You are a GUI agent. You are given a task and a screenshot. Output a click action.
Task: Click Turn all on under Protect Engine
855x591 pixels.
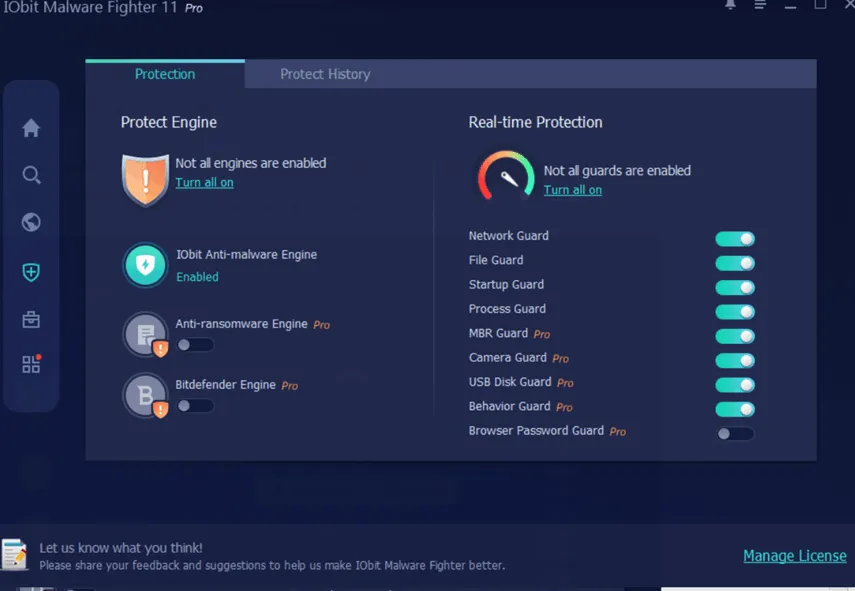(x=204, y=182)
